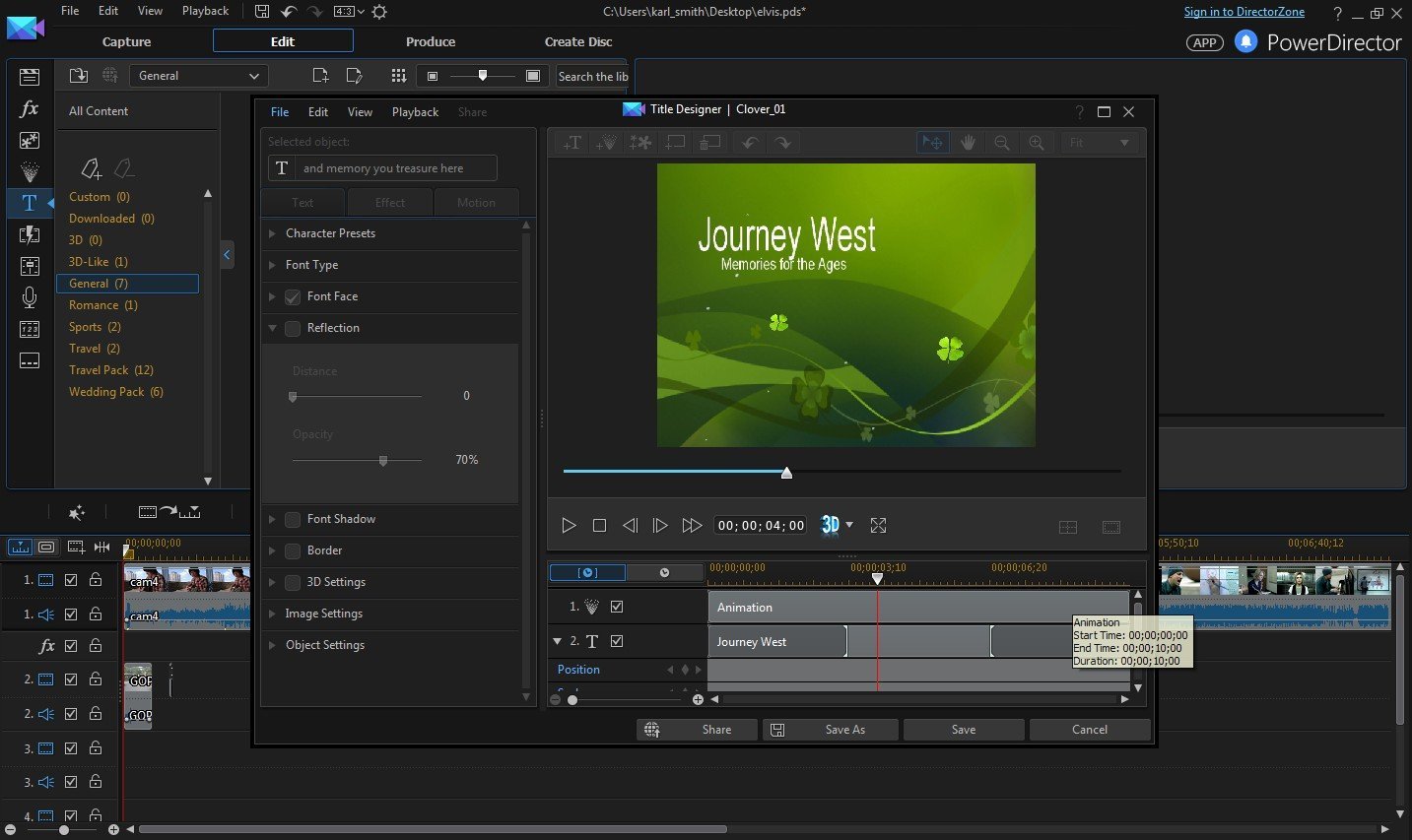Open the Effect Room fx icon
This screenshot has height=840, width=1412.
point(30,109)
